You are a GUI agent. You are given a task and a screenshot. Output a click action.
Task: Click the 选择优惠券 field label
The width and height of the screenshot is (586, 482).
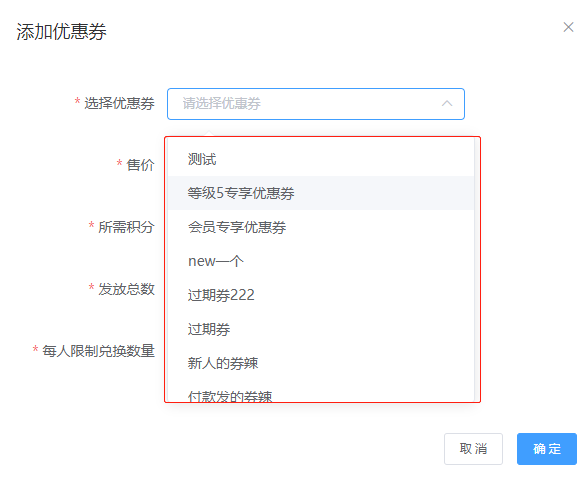coord(119,103)
